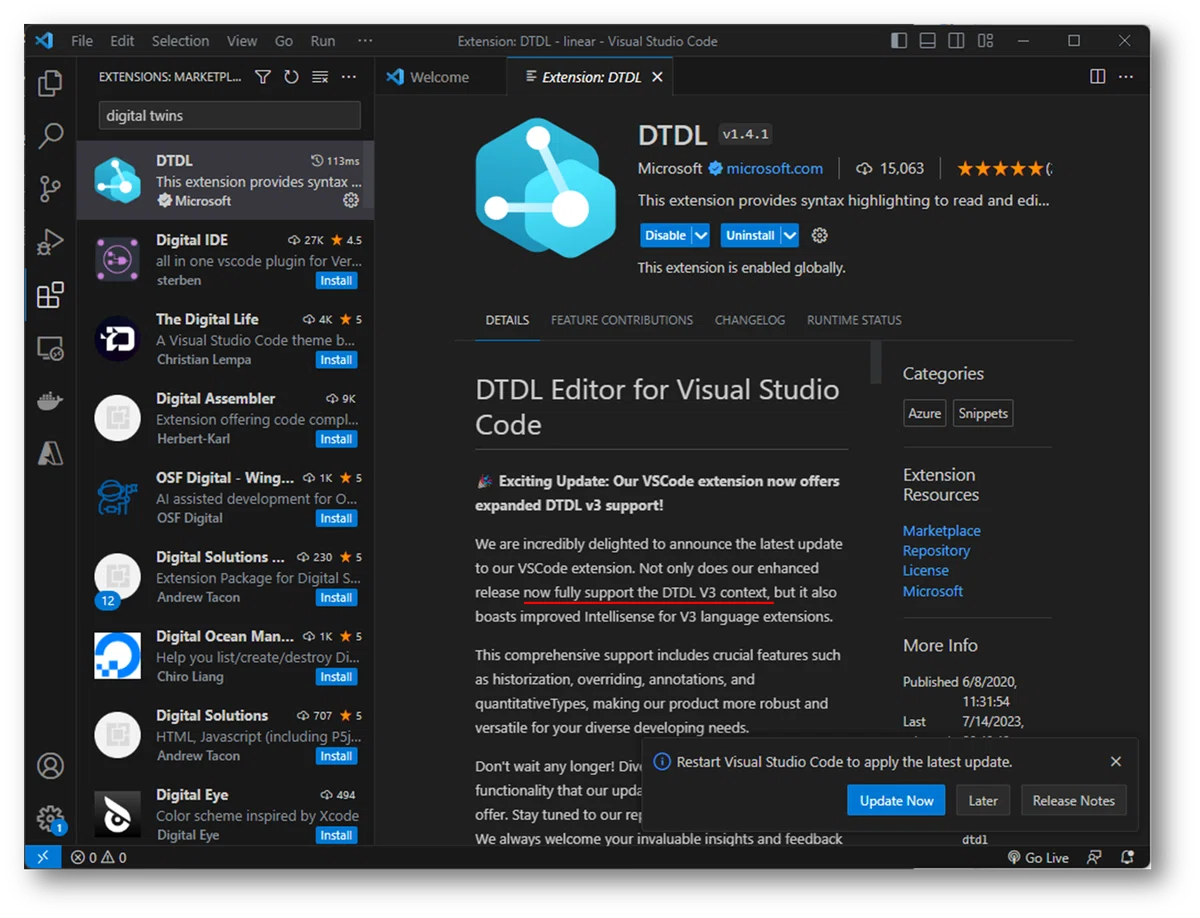Click the remote window status bar icon
Screen dimensions: 1200x918
(x=43, y=857)
